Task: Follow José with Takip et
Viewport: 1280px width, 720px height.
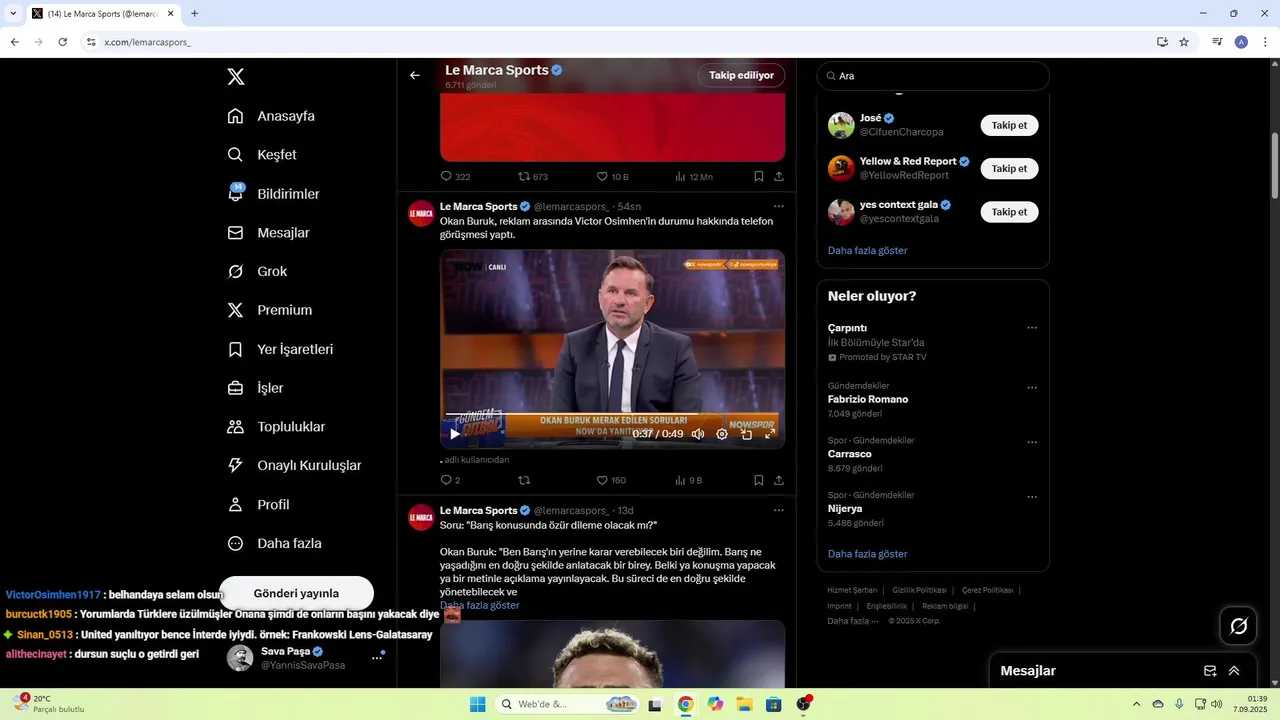Action: pyautogui.click(x=1009, y=125)
